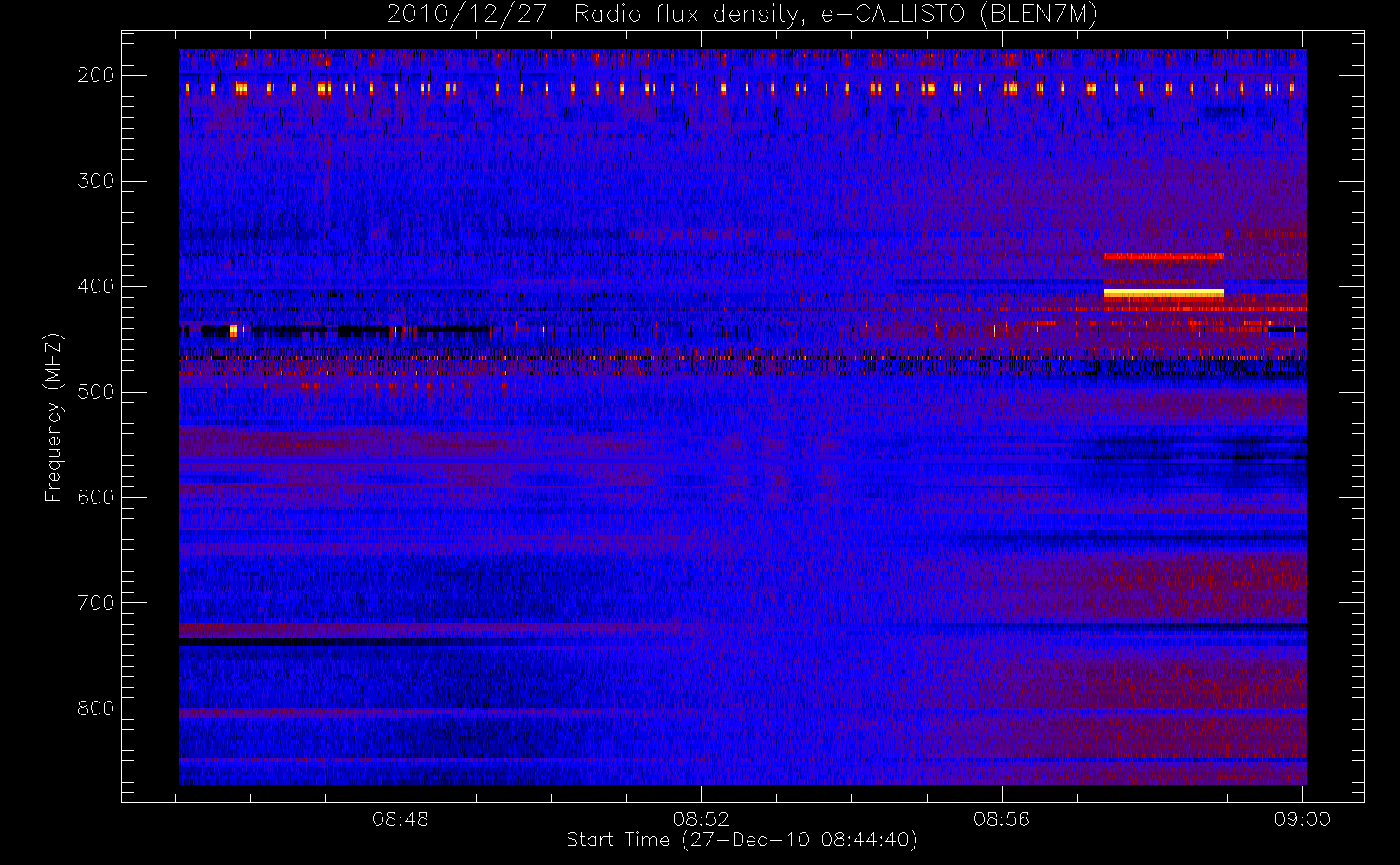Image resolution: width=1400 pixels, height=865 pixels.
Task: Click the red emission band above the yellow burst
Action: (x=1164, y=257)
